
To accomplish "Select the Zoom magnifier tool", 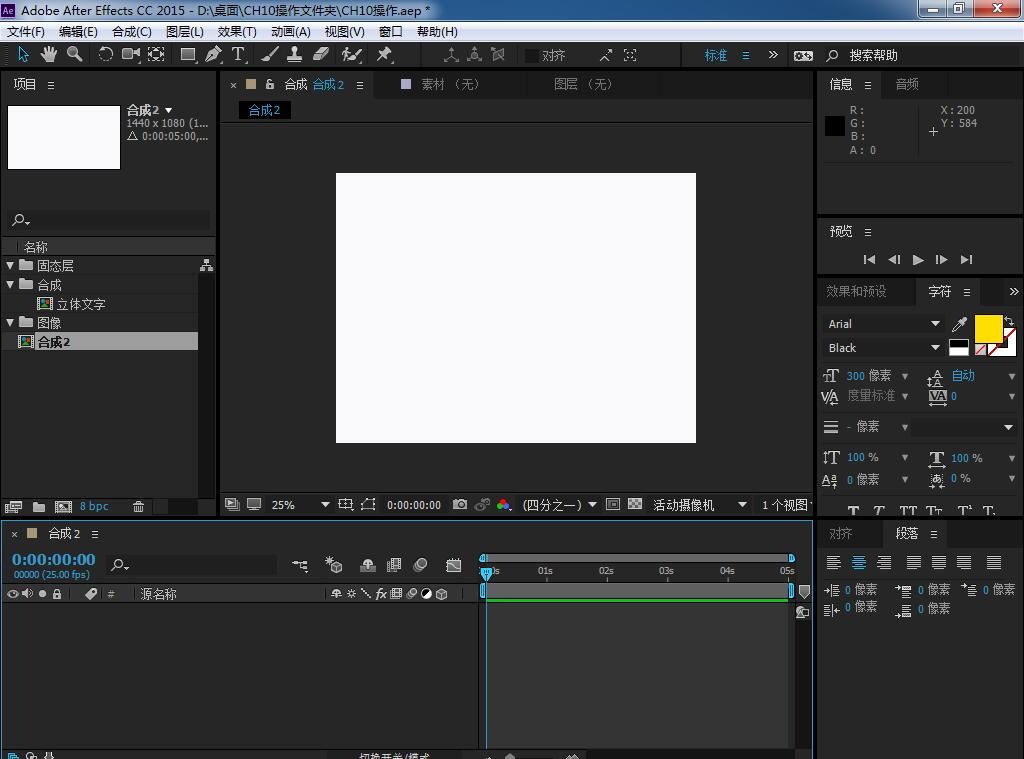I will tap(74, 55).
